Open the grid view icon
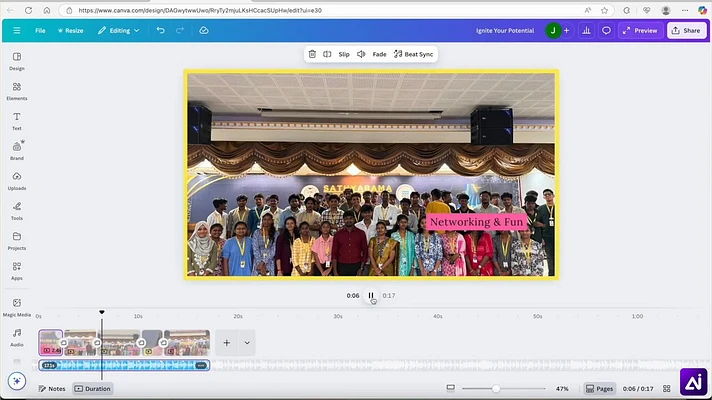Image resolution: width=712 pixels, height=400 pixels. coord(667,389)
